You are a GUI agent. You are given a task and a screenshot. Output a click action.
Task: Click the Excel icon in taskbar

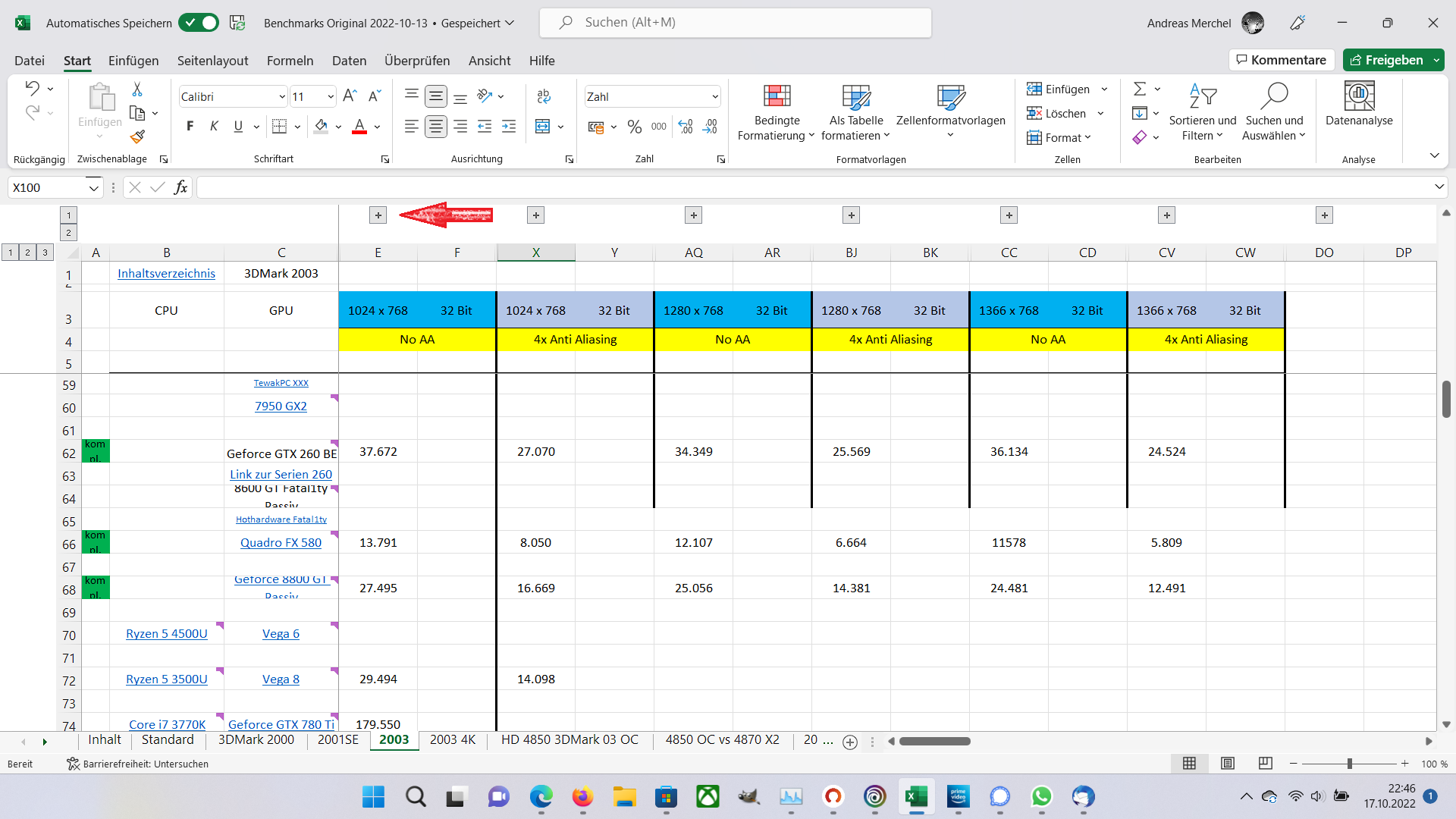coord(916,796)
